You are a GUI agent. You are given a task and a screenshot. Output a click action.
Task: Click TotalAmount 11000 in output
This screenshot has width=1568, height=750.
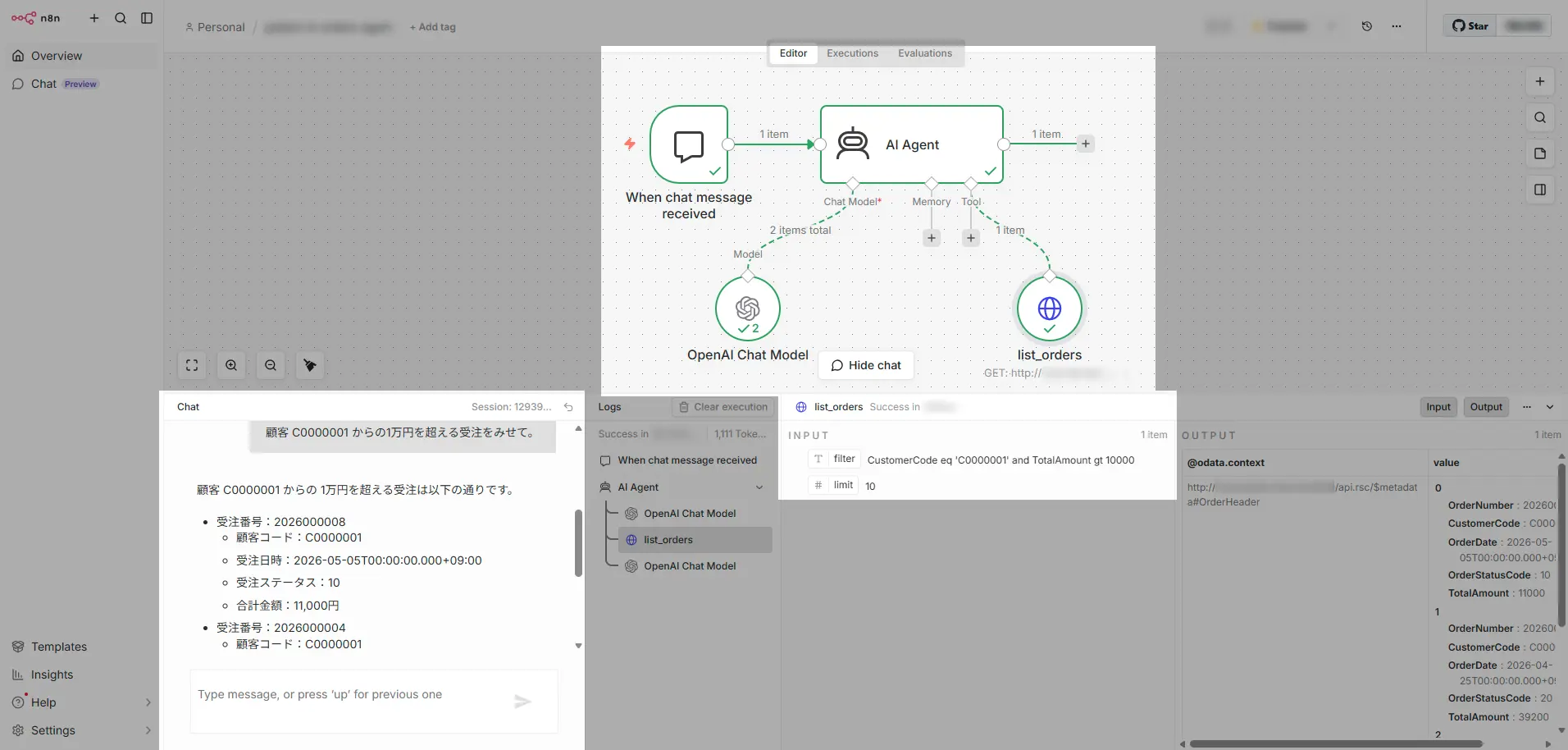(x=1497, y=593)
